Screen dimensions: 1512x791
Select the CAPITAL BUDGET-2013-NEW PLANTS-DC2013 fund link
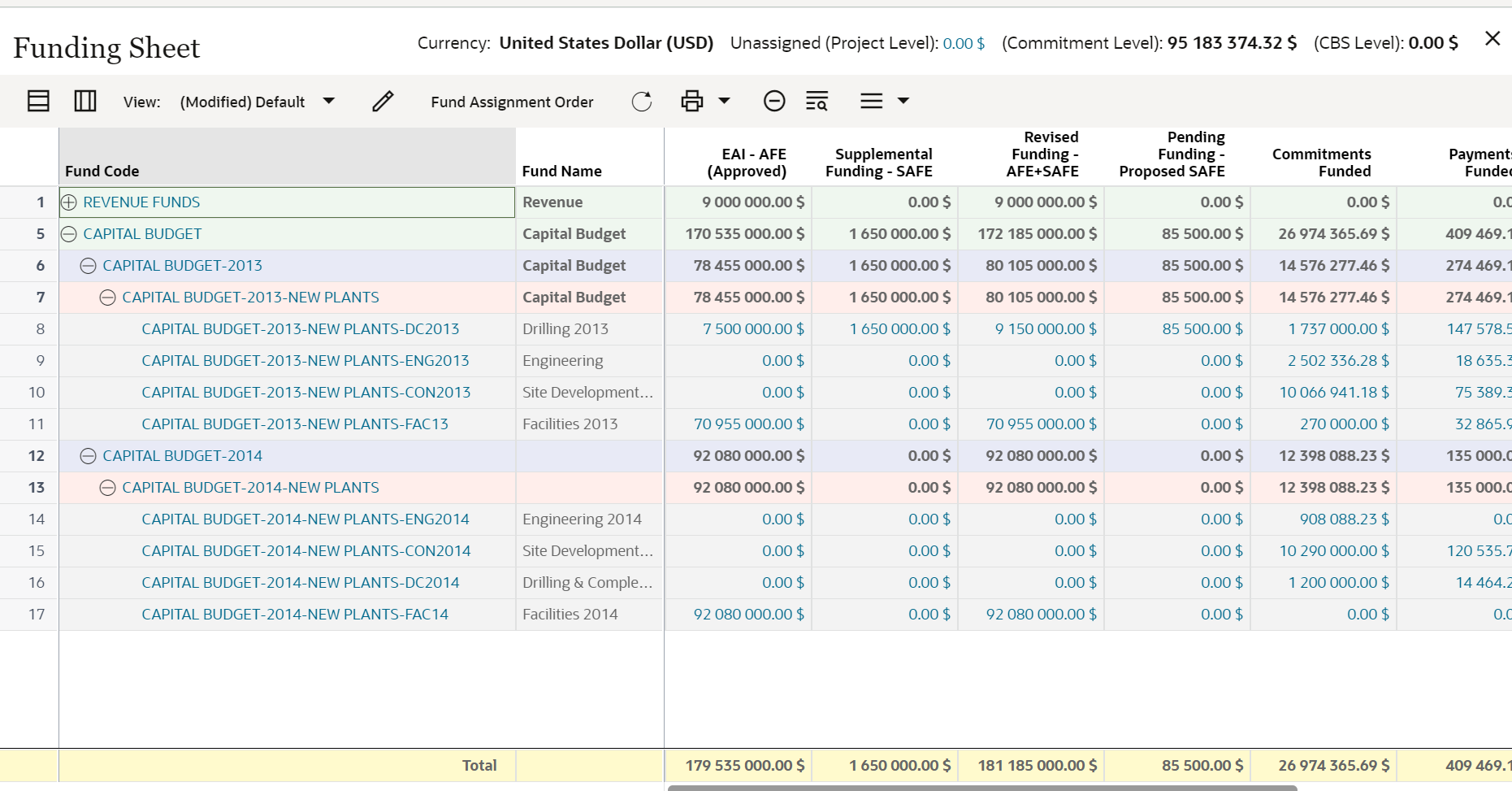tap(301, 328)
